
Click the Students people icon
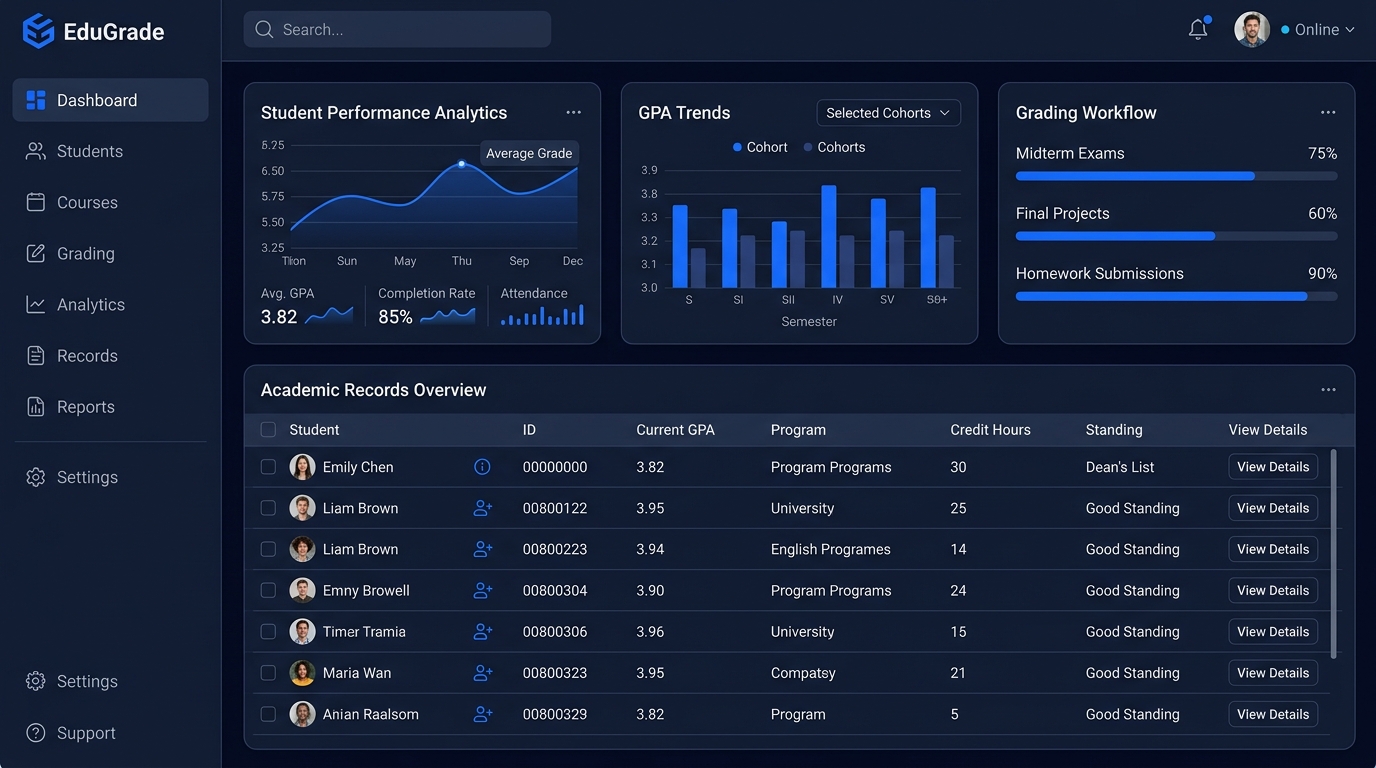coord(36,151)
